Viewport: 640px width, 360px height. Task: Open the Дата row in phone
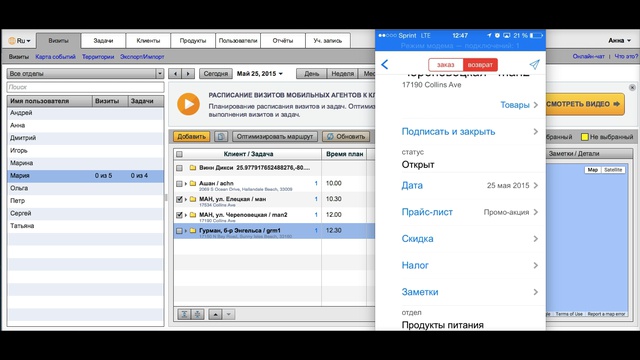470,185
